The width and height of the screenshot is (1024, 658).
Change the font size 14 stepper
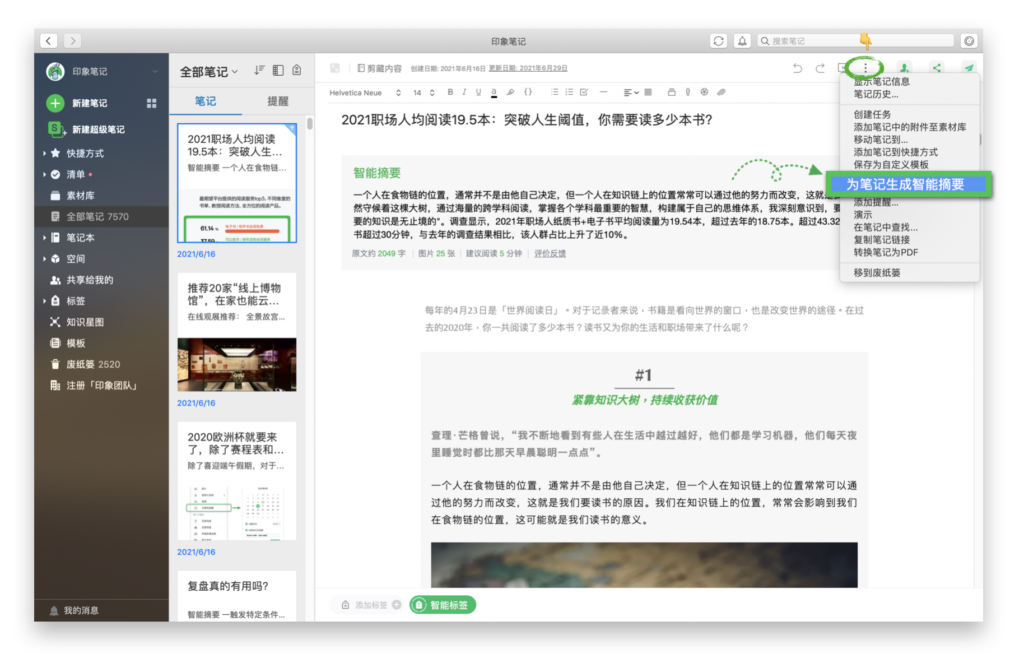click(x=432, y=93)
